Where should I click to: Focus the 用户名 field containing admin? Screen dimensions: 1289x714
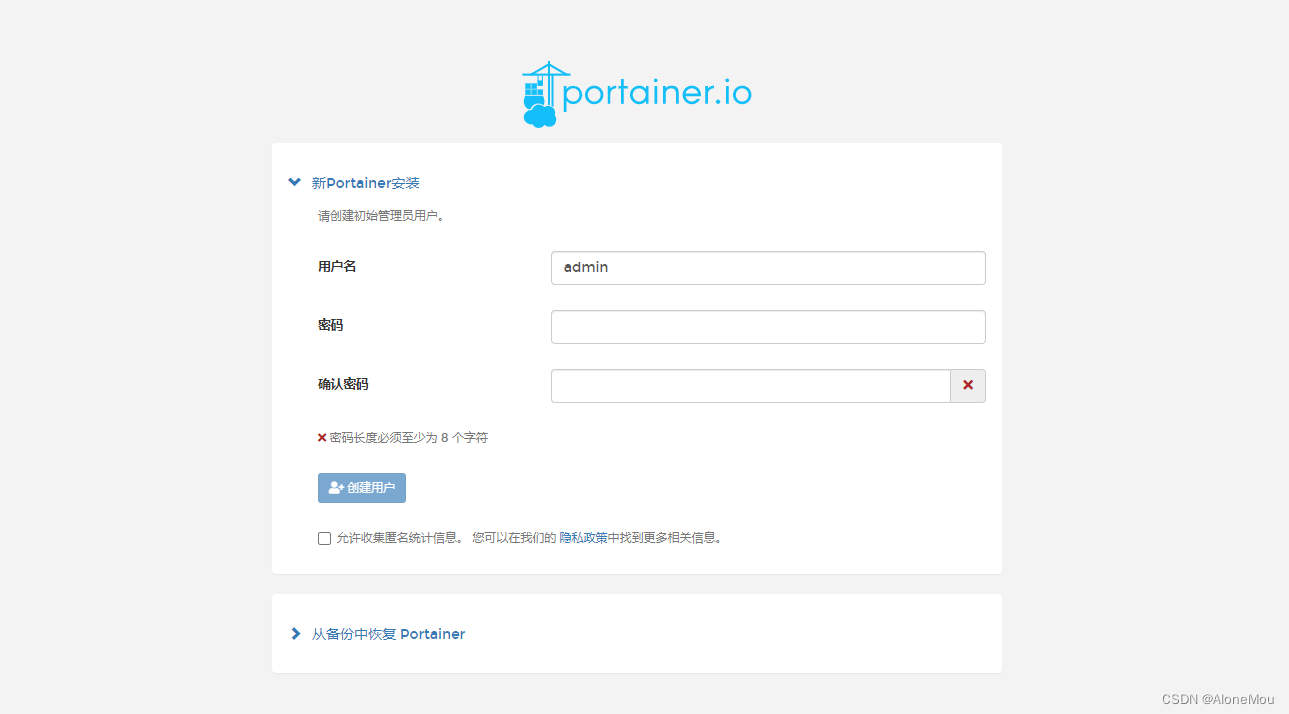(x=767, y=268)
